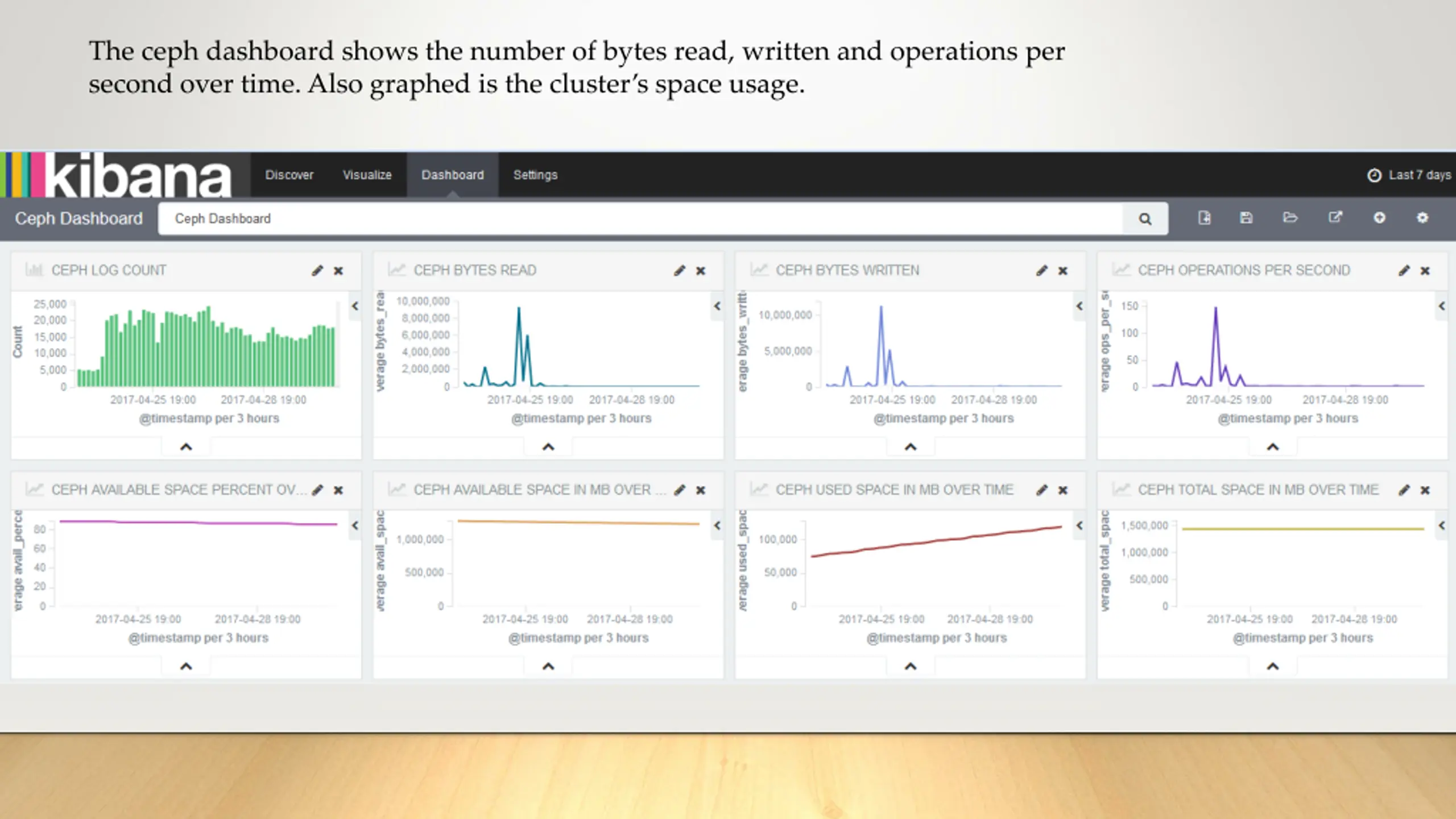This screenshot has height=819, width=1456.
Task: Open the Last 7 days time picker
Action: coord(1409,175)
